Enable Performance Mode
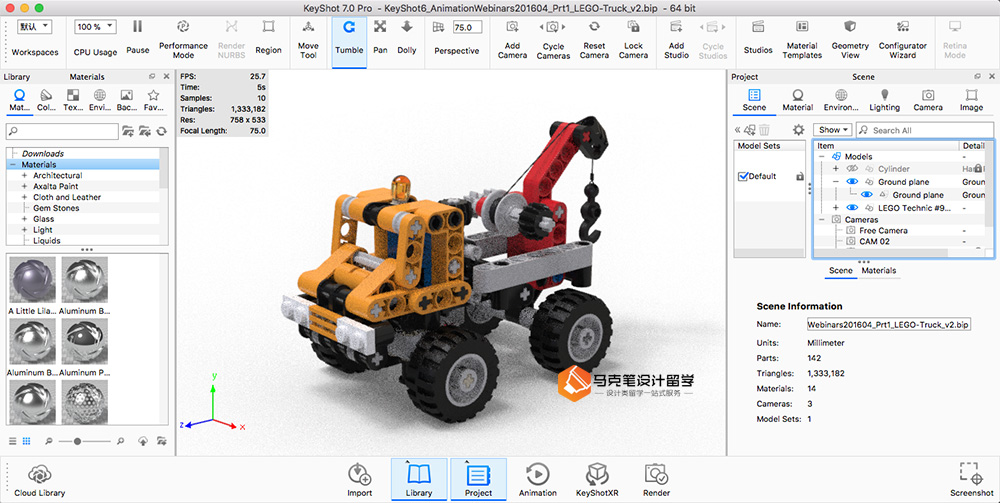The width and height of the screenshot is (1000, 503). [x=183, y=38]
